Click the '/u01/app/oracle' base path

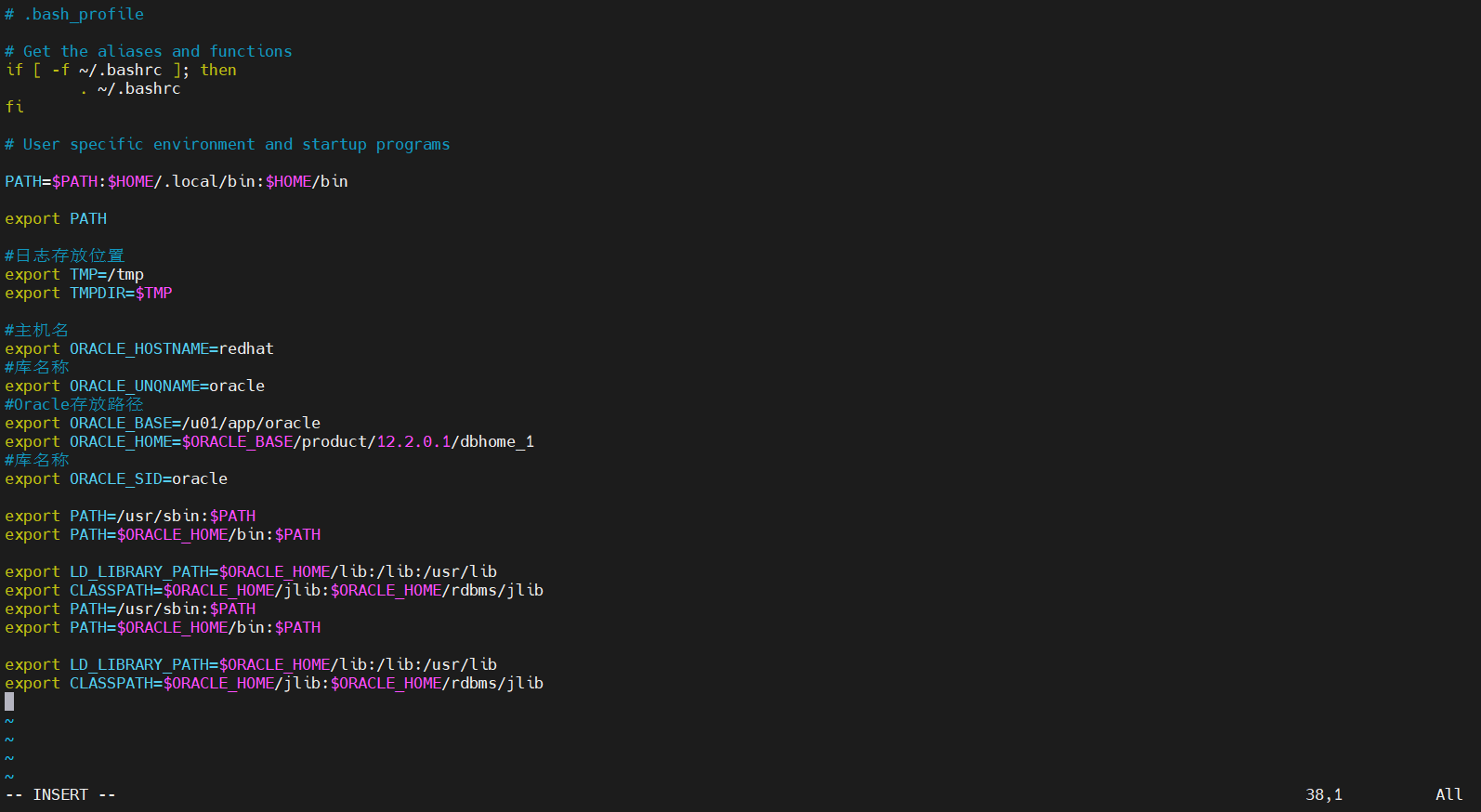[251, 423]
